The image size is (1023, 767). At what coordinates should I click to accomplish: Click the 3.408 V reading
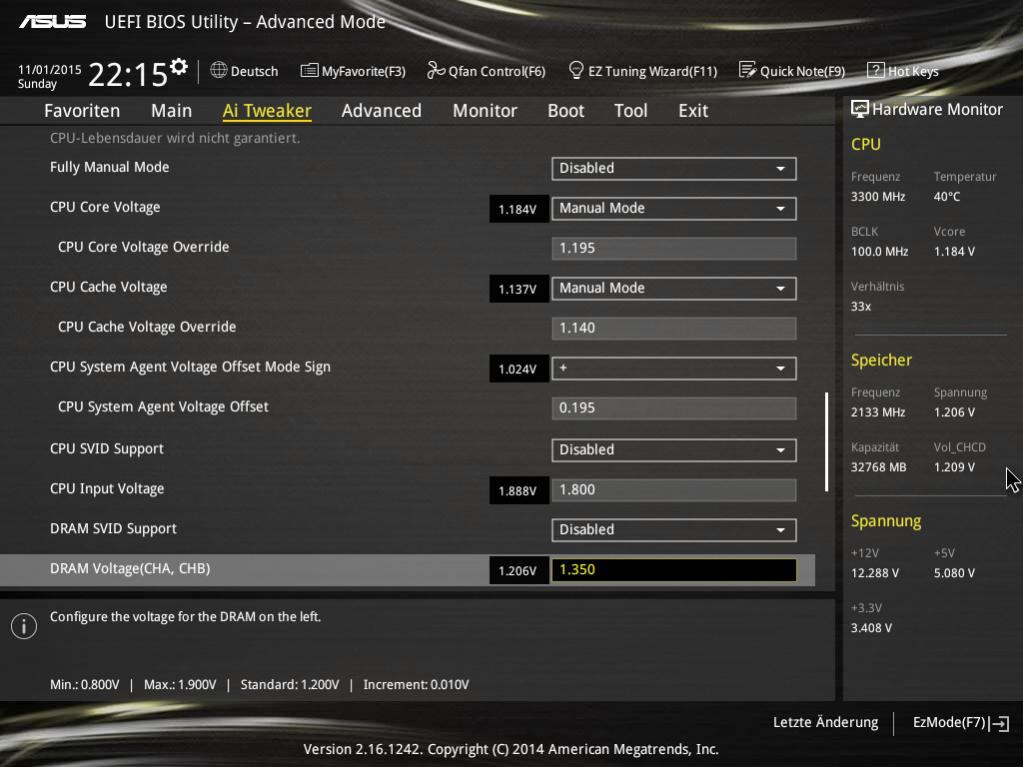871,627
